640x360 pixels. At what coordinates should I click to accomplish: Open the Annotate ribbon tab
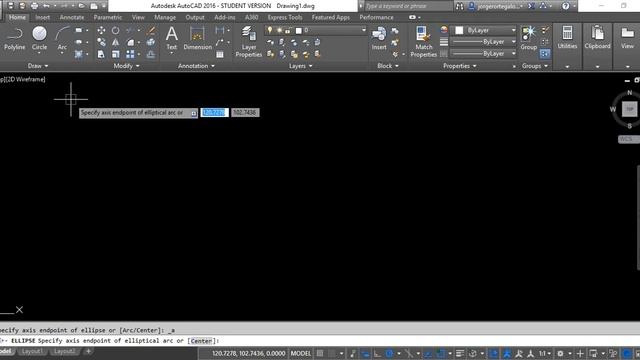(x=72, y=17)
